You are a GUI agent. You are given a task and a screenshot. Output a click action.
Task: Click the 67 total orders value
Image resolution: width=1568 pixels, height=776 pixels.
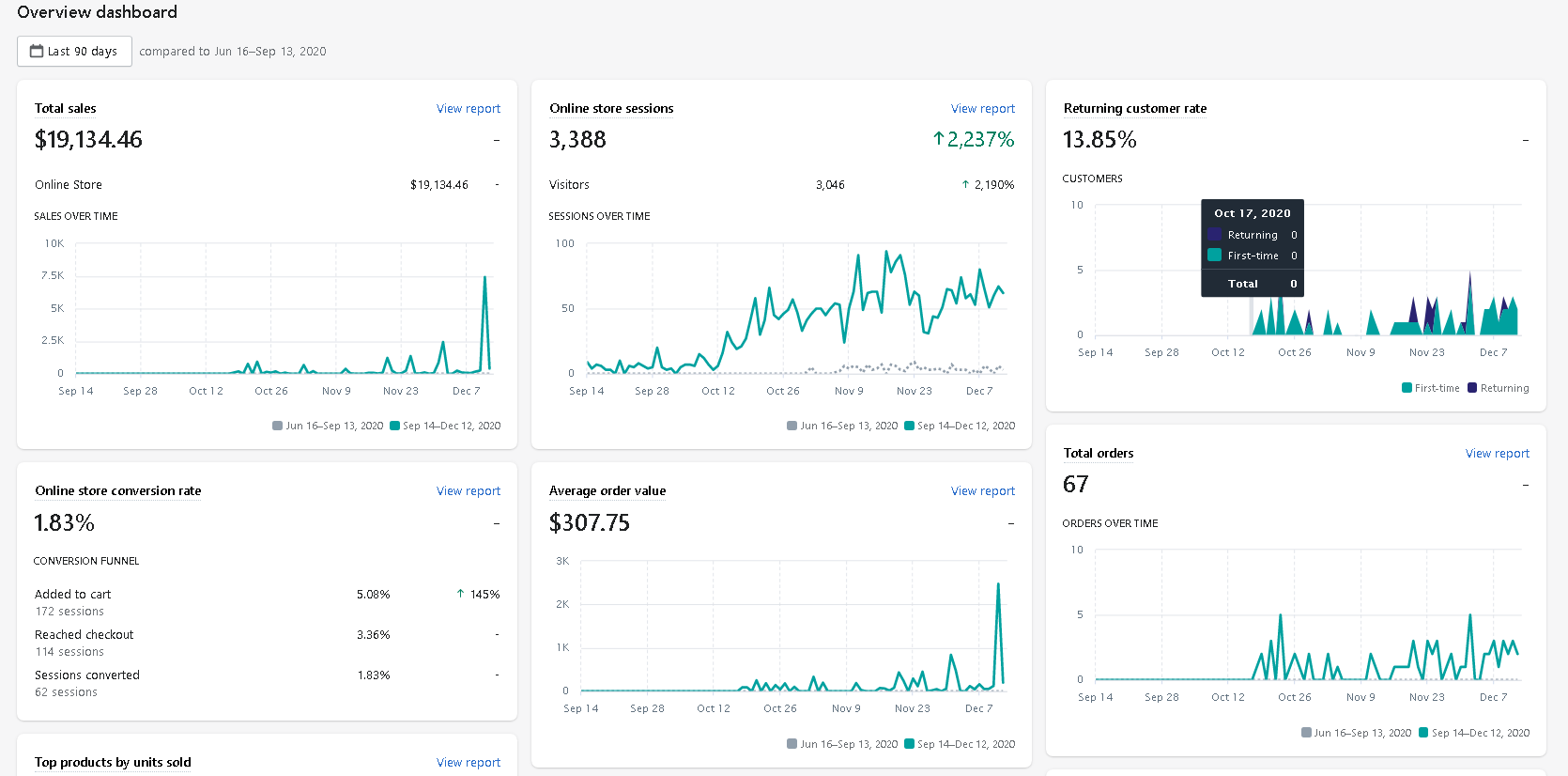1076,485
